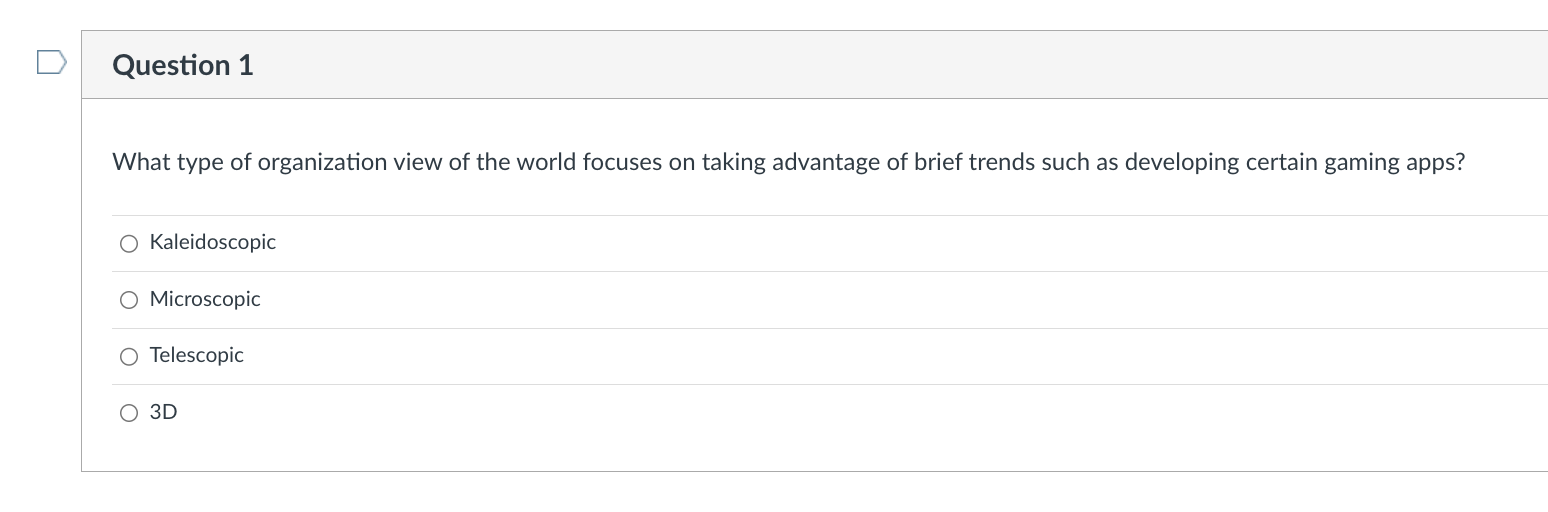This screenshot has height=512, width=1548.
Task: Select the Kaleidoscopic radio button
Action: coord(128,243)
